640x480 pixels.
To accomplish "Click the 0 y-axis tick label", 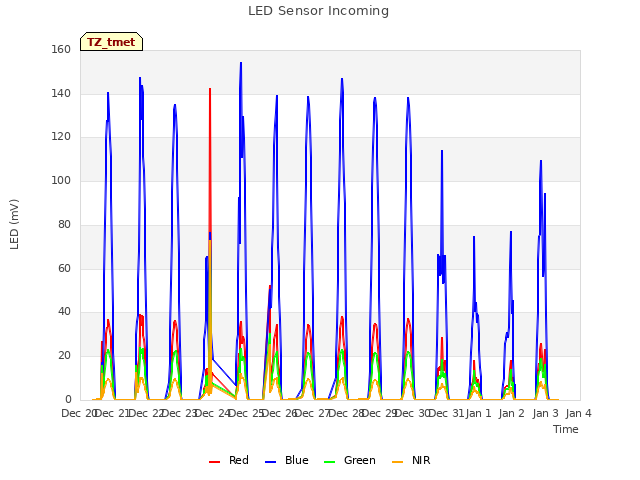I will tap(68, 399).
